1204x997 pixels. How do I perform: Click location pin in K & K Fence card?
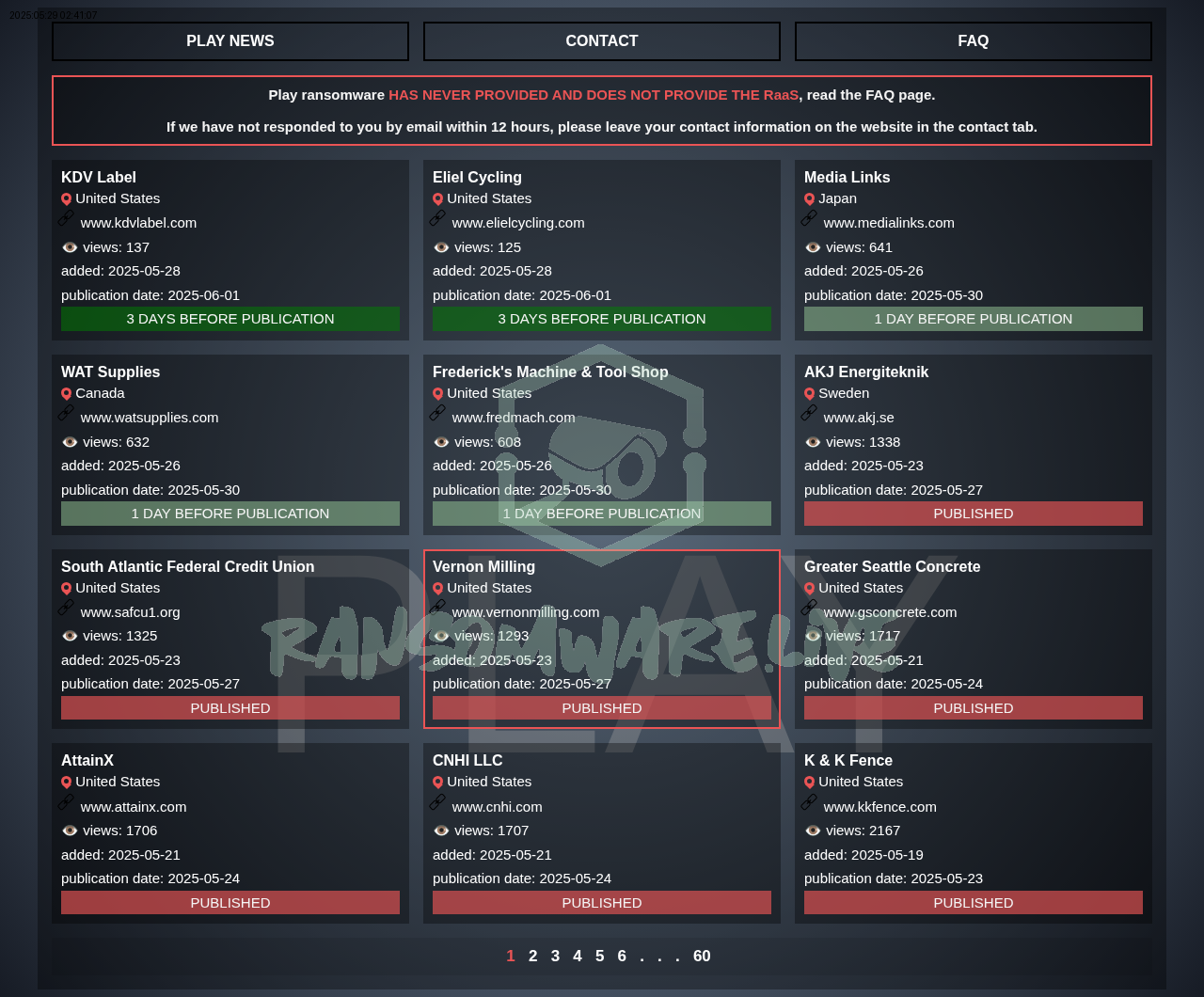pos(810,783)
